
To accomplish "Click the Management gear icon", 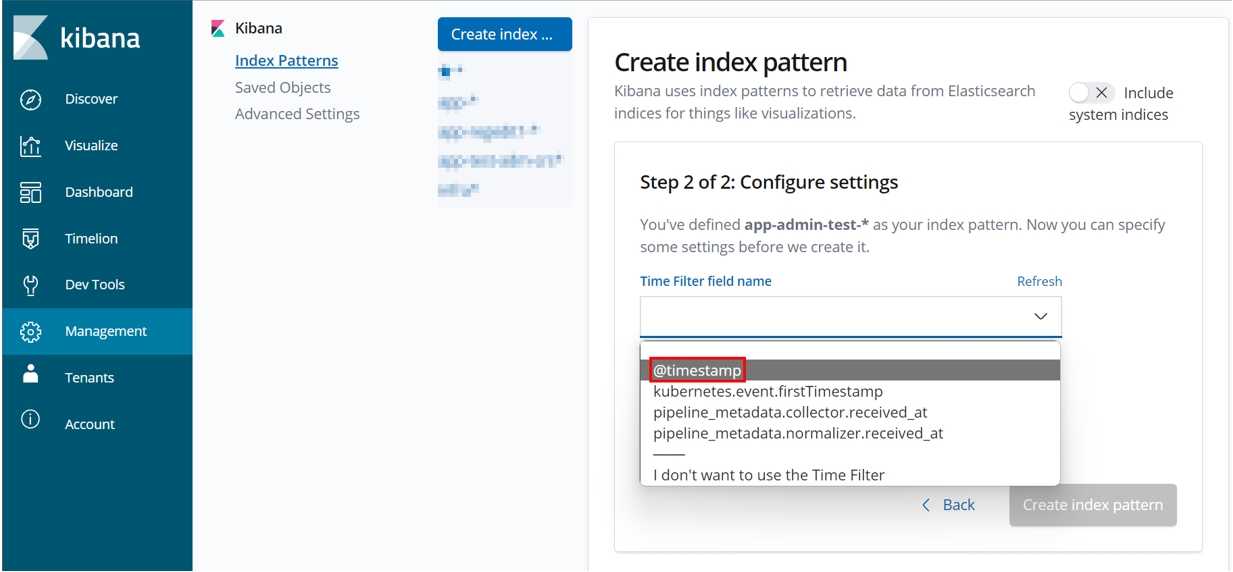I will coord(31,331).
